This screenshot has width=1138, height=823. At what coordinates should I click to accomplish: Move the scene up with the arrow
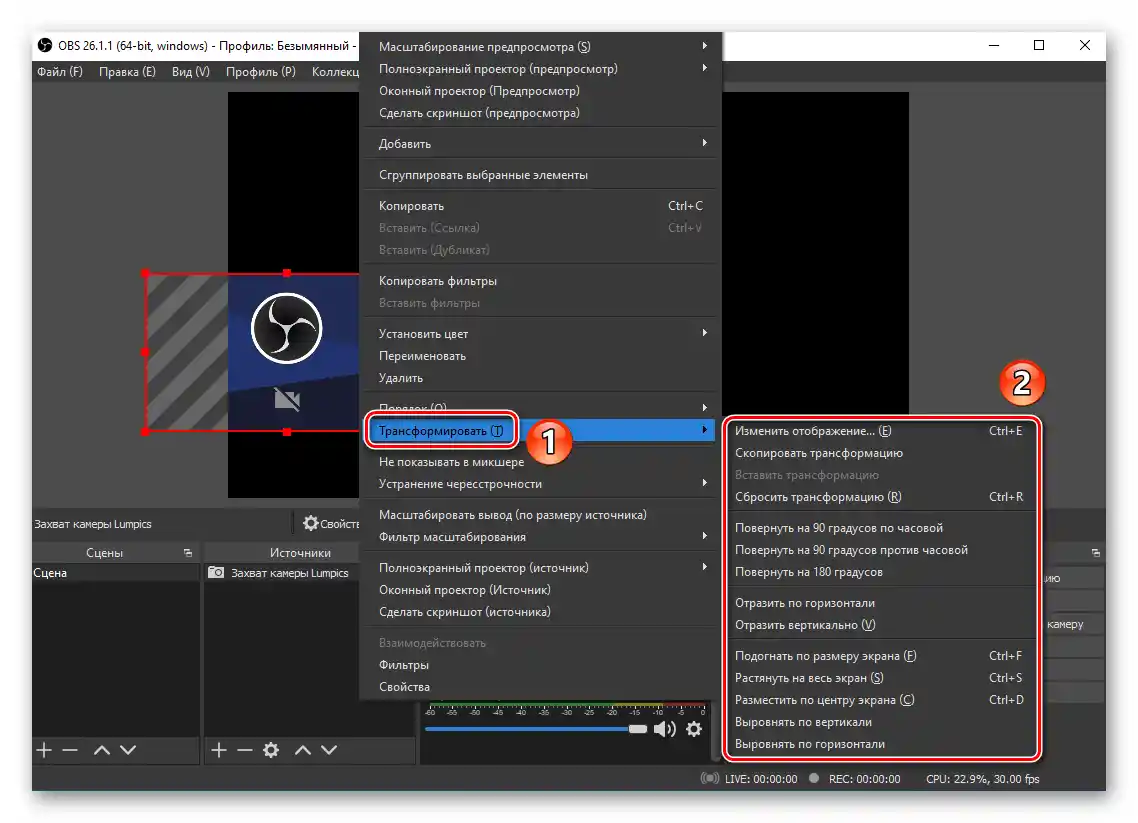pos(102,750)
